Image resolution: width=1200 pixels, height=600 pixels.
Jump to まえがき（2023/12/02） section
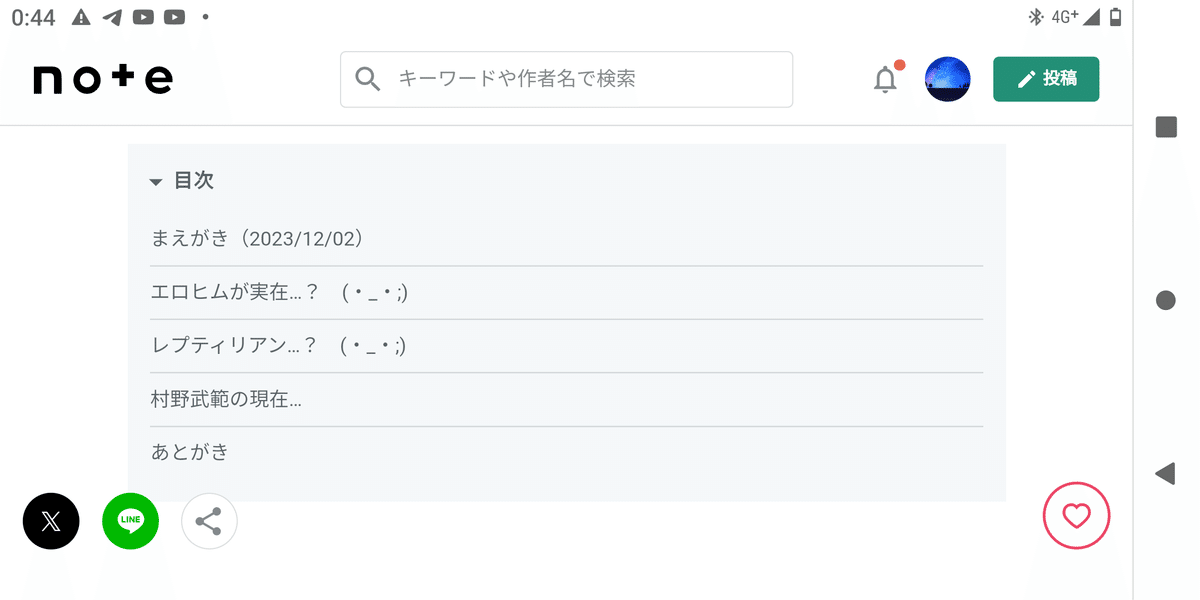tap(257, 239)
